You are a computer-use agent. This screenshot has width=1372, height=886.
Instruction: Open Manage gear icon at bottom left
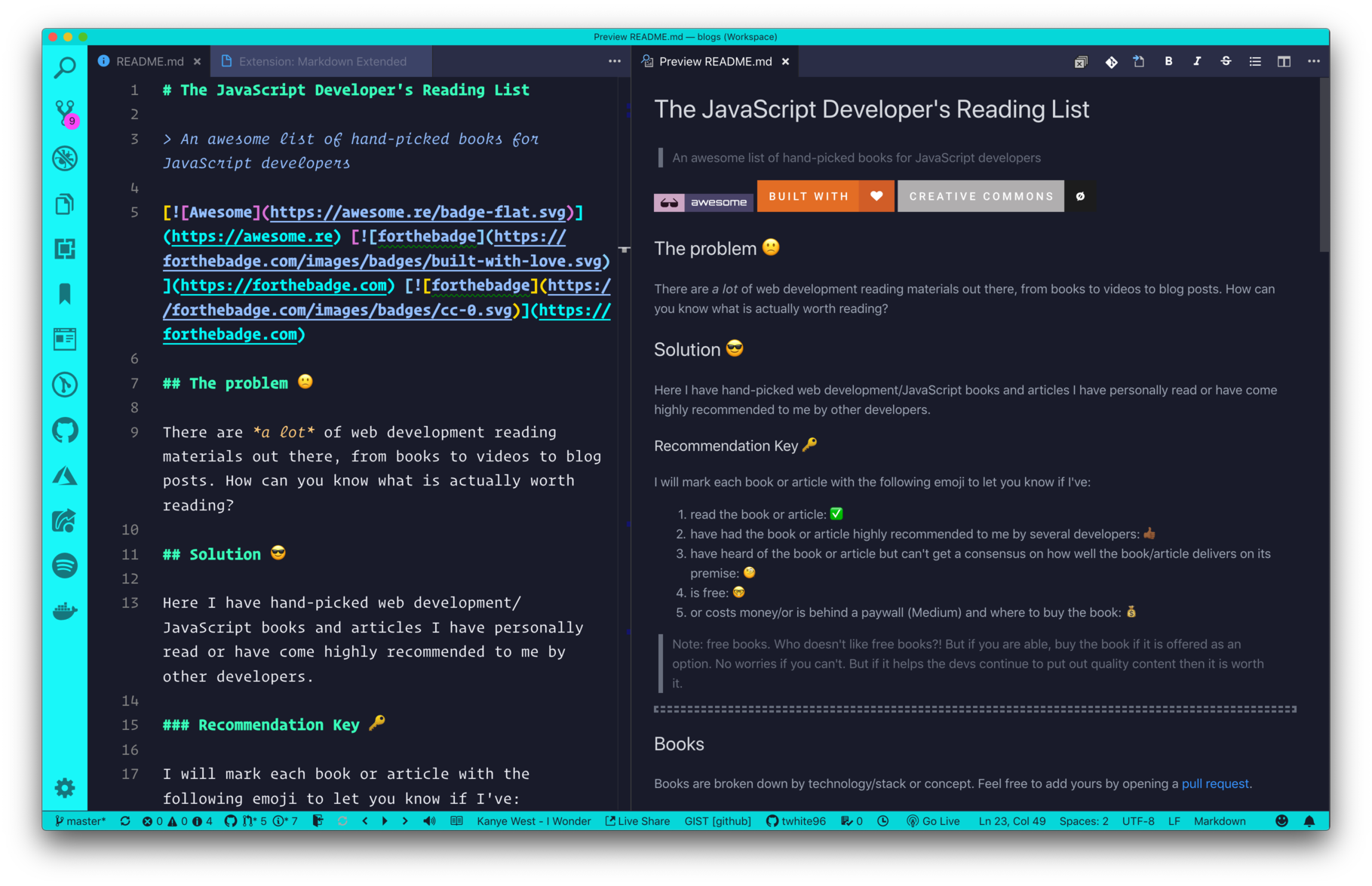tap(65, 788)
